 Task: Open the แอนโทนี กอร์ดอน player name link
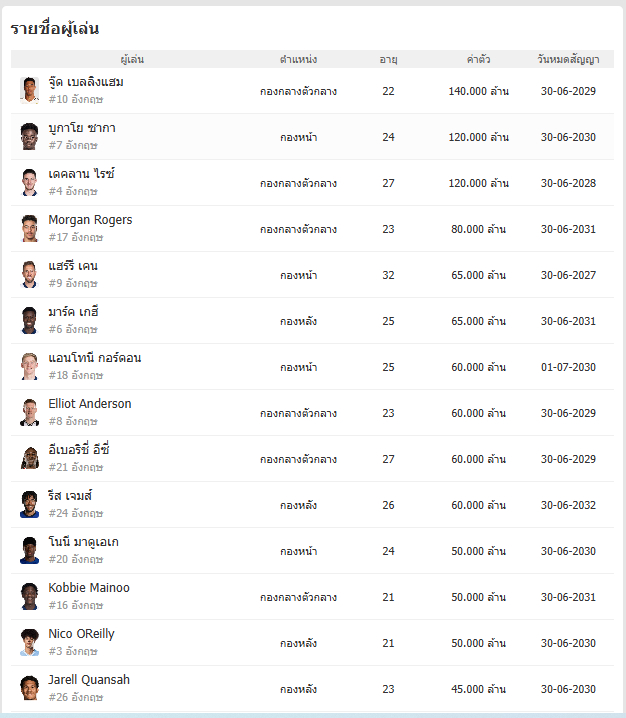pos(95,358)
